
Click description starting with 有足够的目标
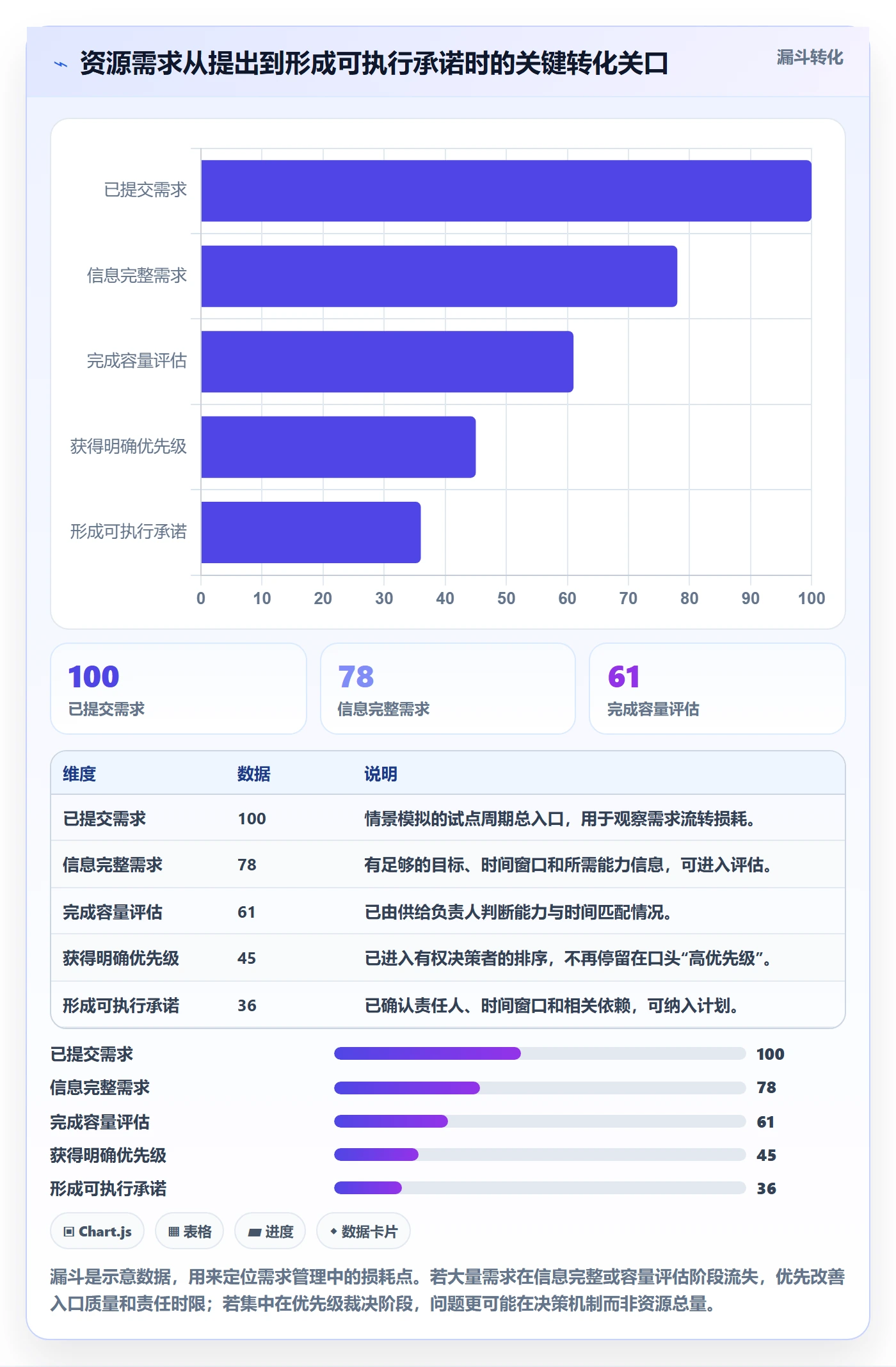click(568, 865)
